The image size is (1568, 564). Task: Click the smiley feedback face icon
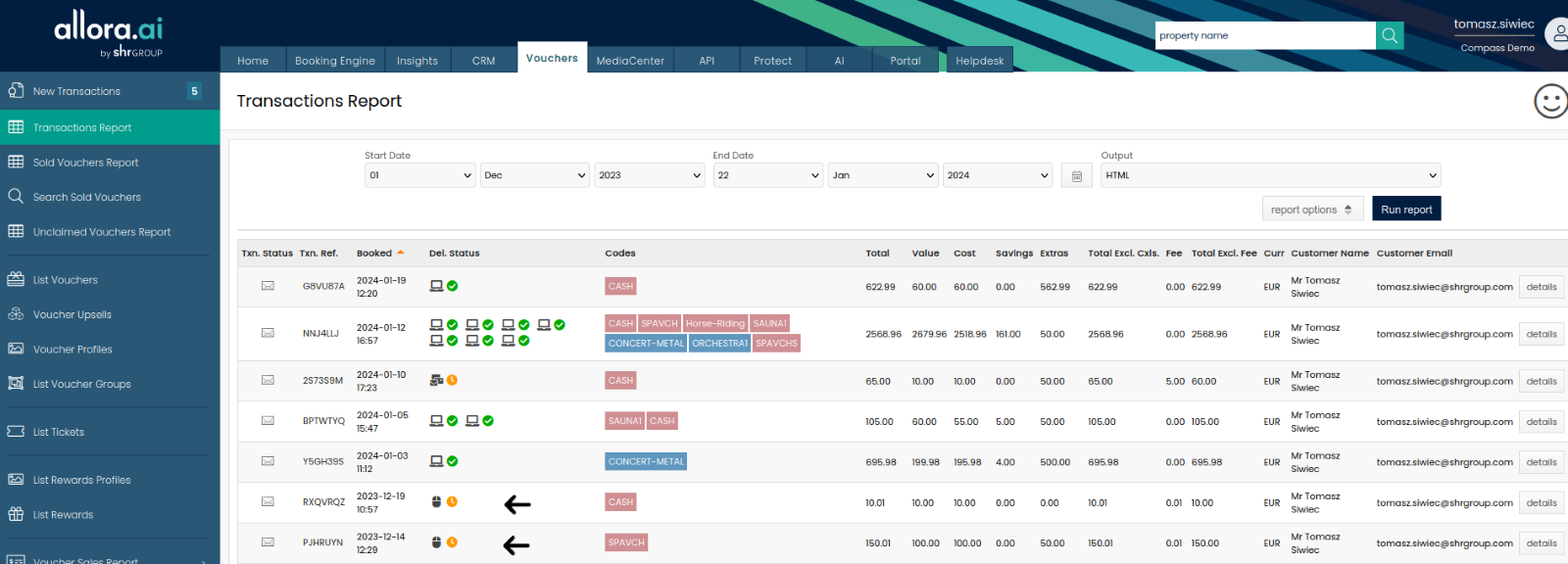coord(1550,101)
